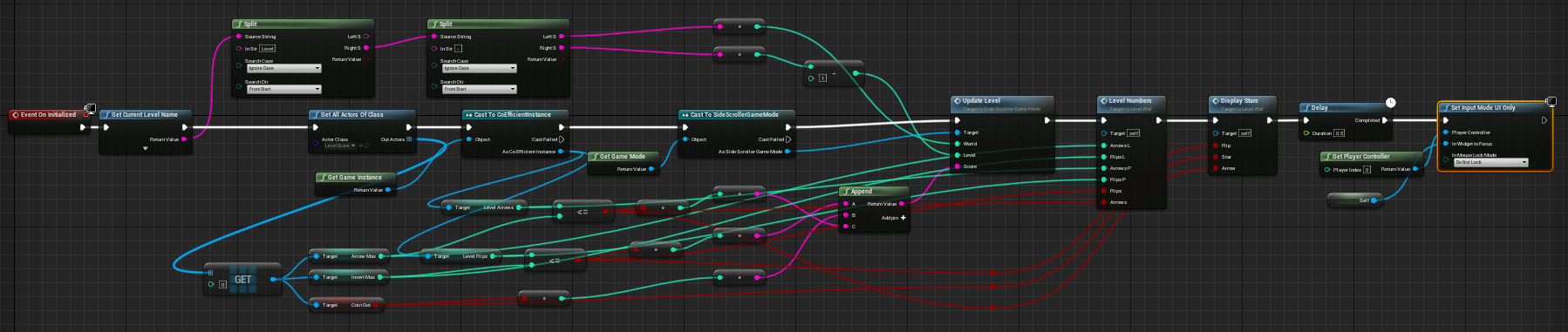Click the index field on the GET node
The width and height of the screenshot is (1568, 332).
point(222,284)
